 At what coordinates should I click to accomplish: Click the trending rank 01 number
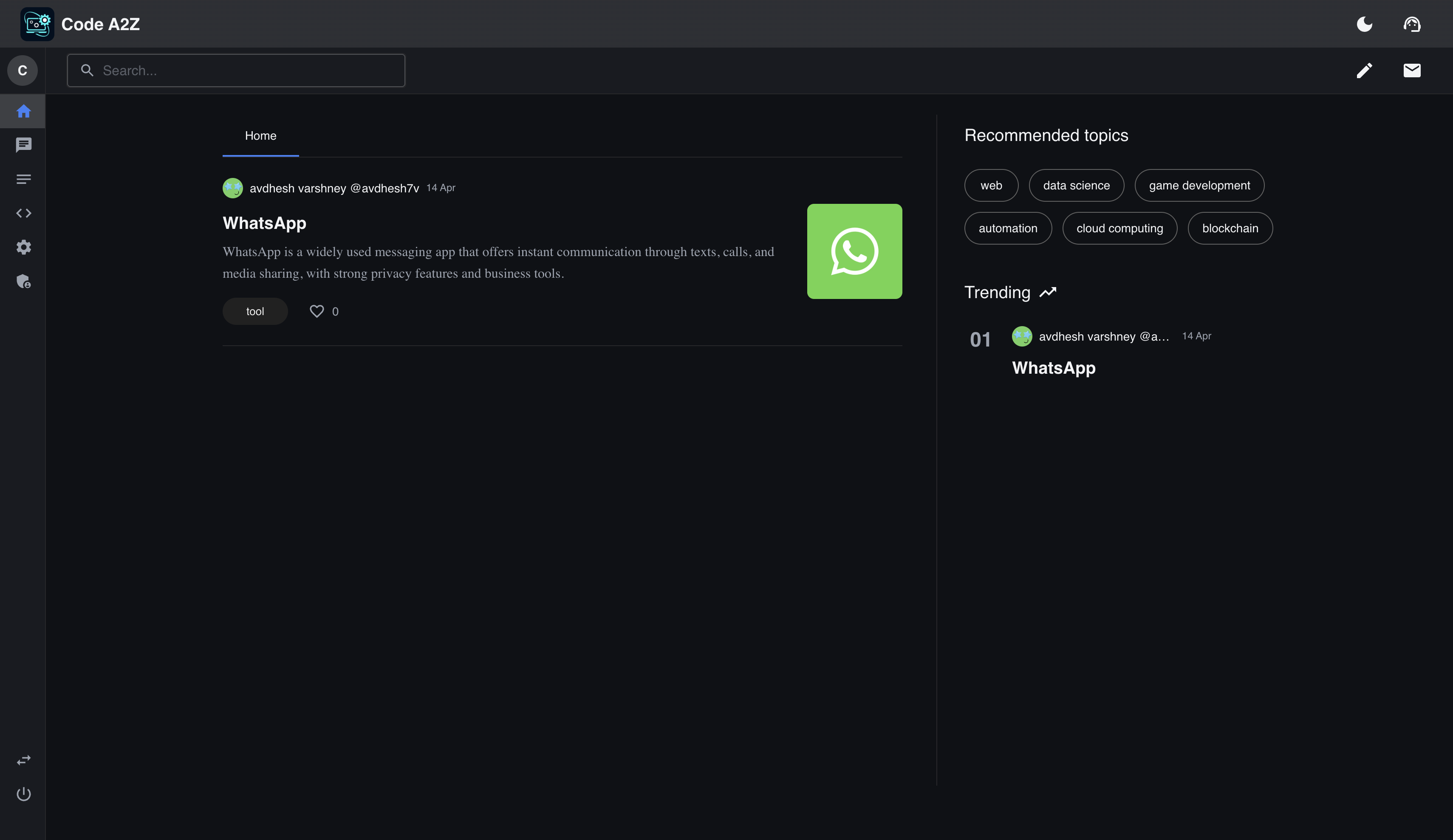click(980, 340)
